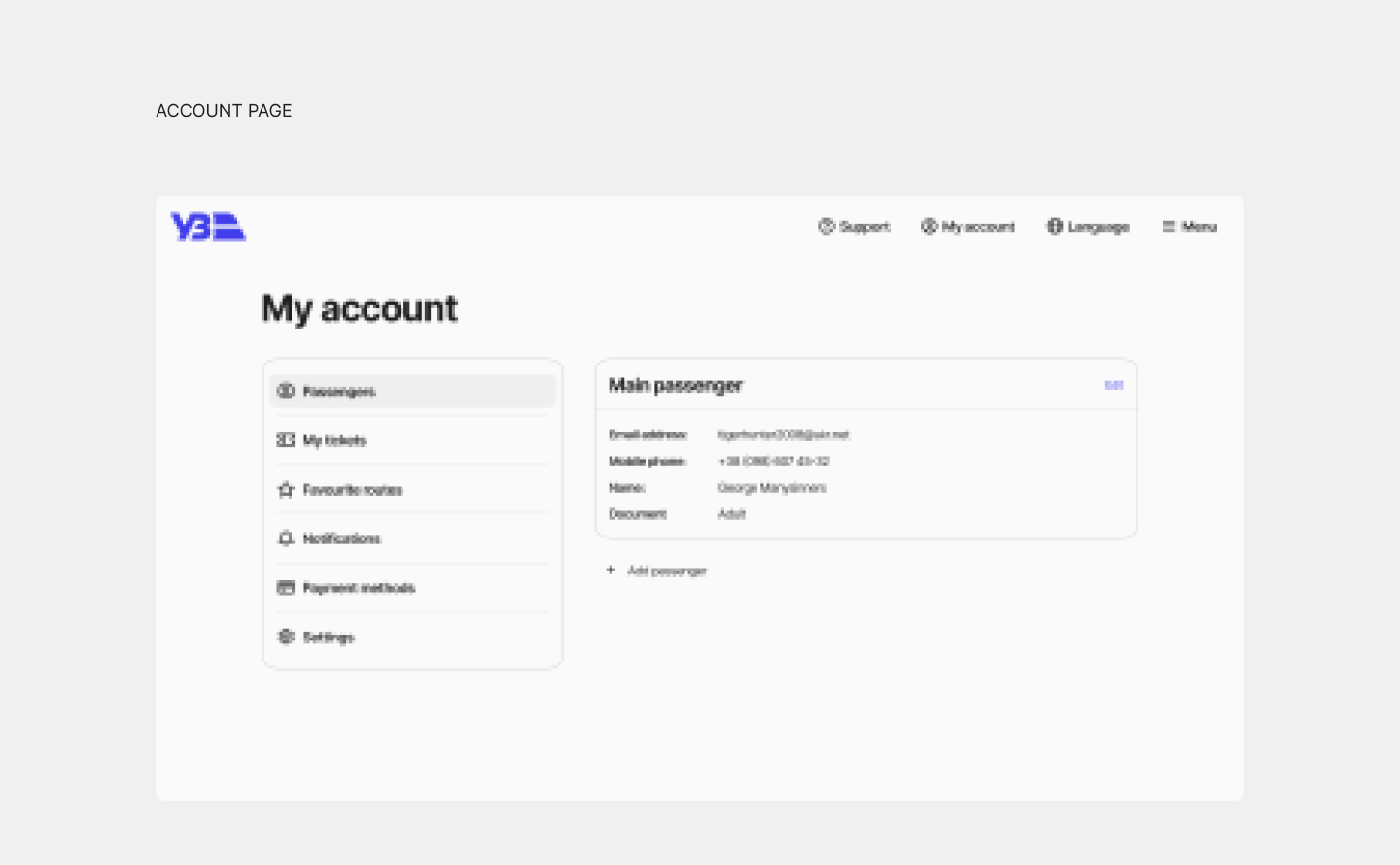Open Favourite routes with star icon
Viewport: 1400px width, 865px height.
point(352,490)
